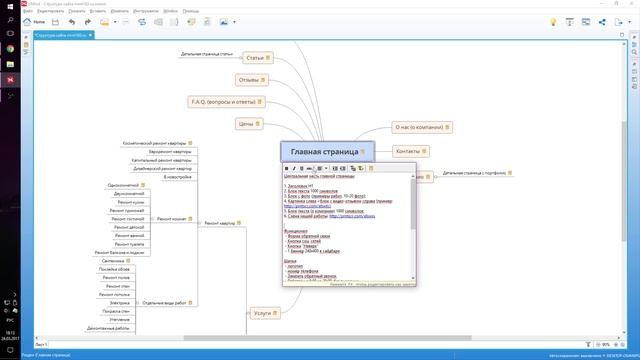Click the light bulb brainstorming icon
The width and height of the screenshot is (640, 360).
tap(553, 22)
